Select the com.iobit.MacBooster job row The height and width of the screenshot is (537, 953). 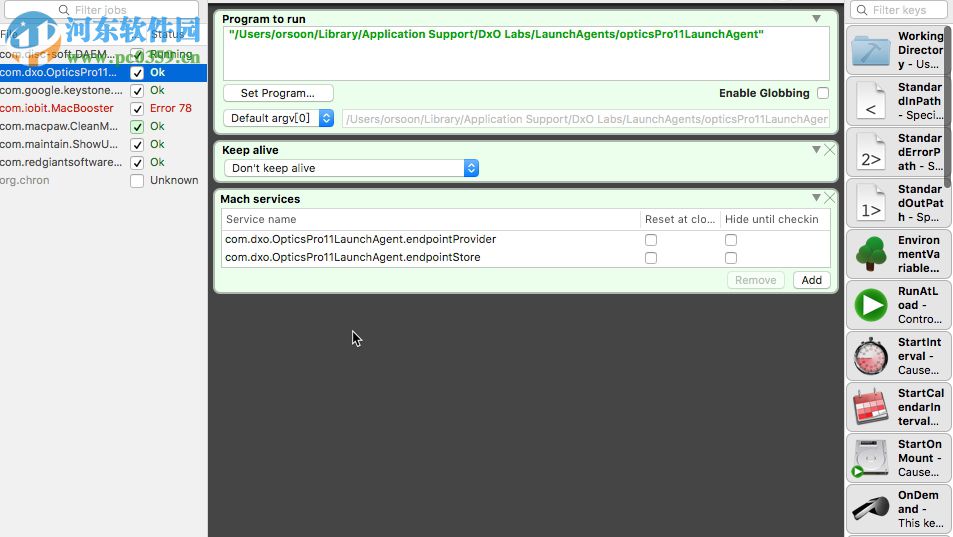click(x=103, y=108)
